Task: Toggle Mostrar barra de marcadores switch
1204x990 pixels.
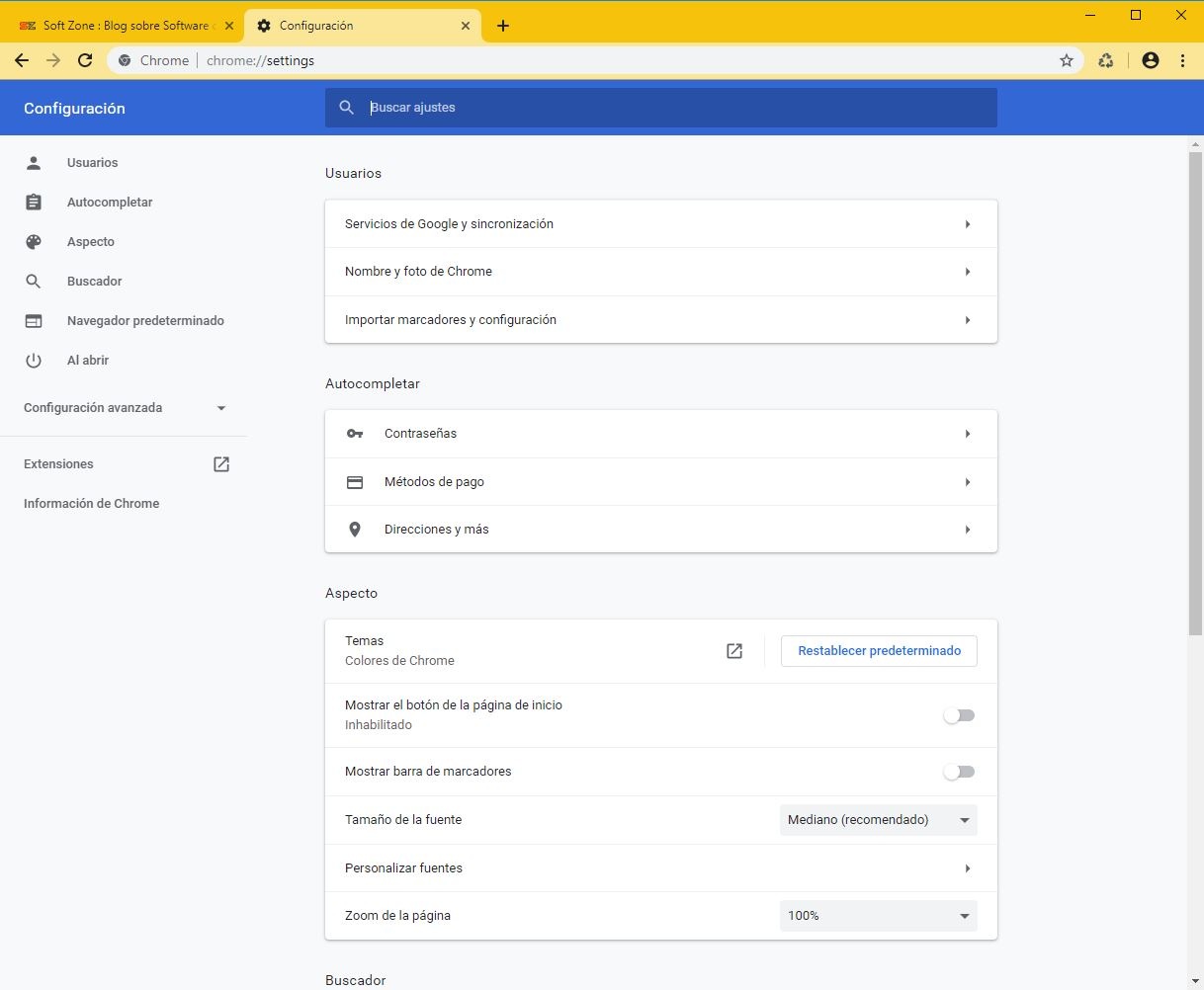Action: coord(959,772)
